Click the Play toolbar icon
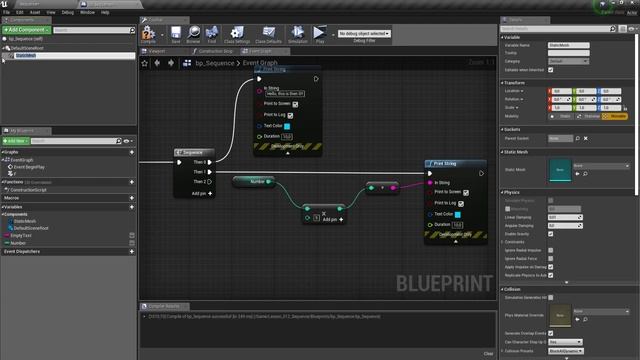 tap(320, 34)
